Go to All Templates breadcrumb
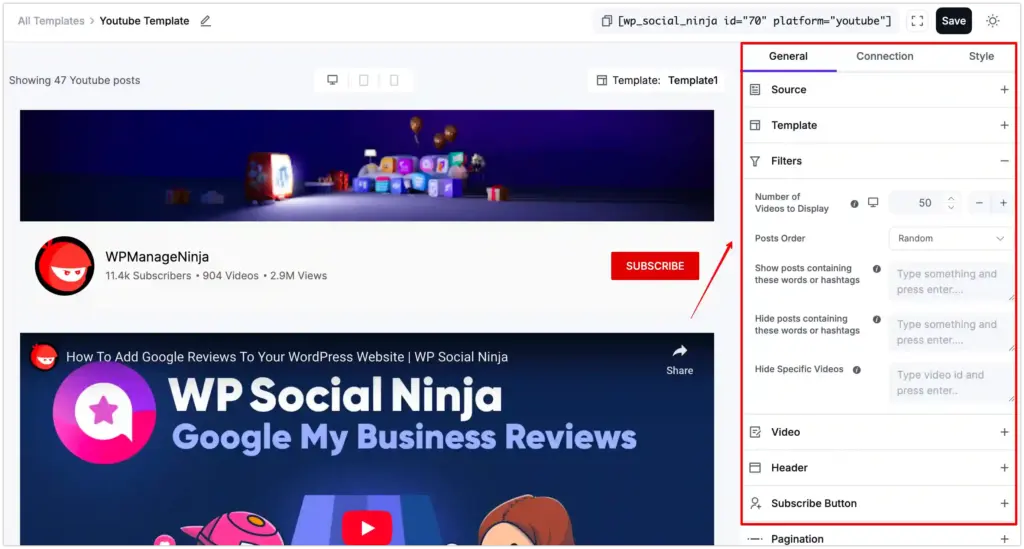This screenshot has width=1024, height=549. coord(51,21)
